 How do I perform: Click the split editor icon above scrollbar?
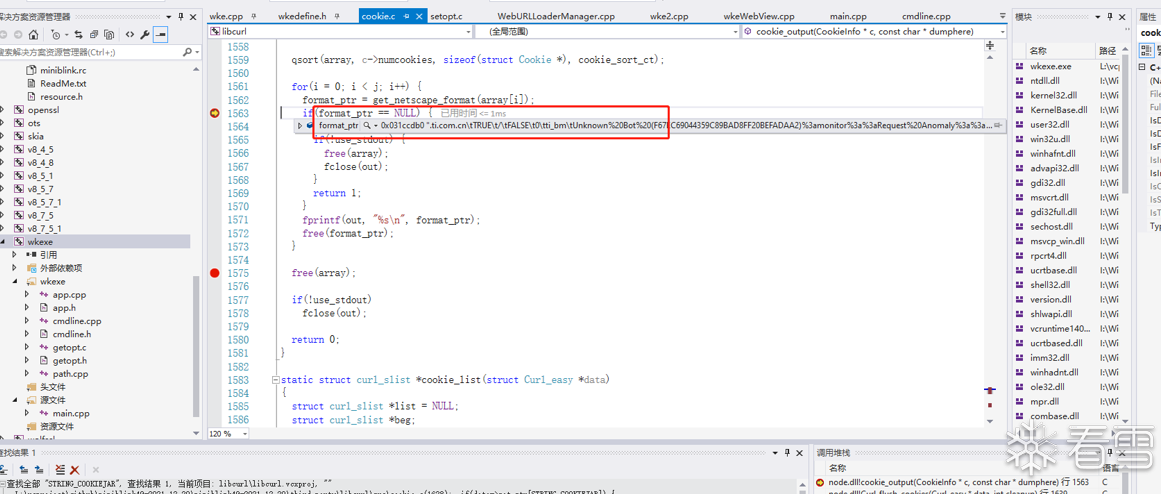[x=990, y=46]
